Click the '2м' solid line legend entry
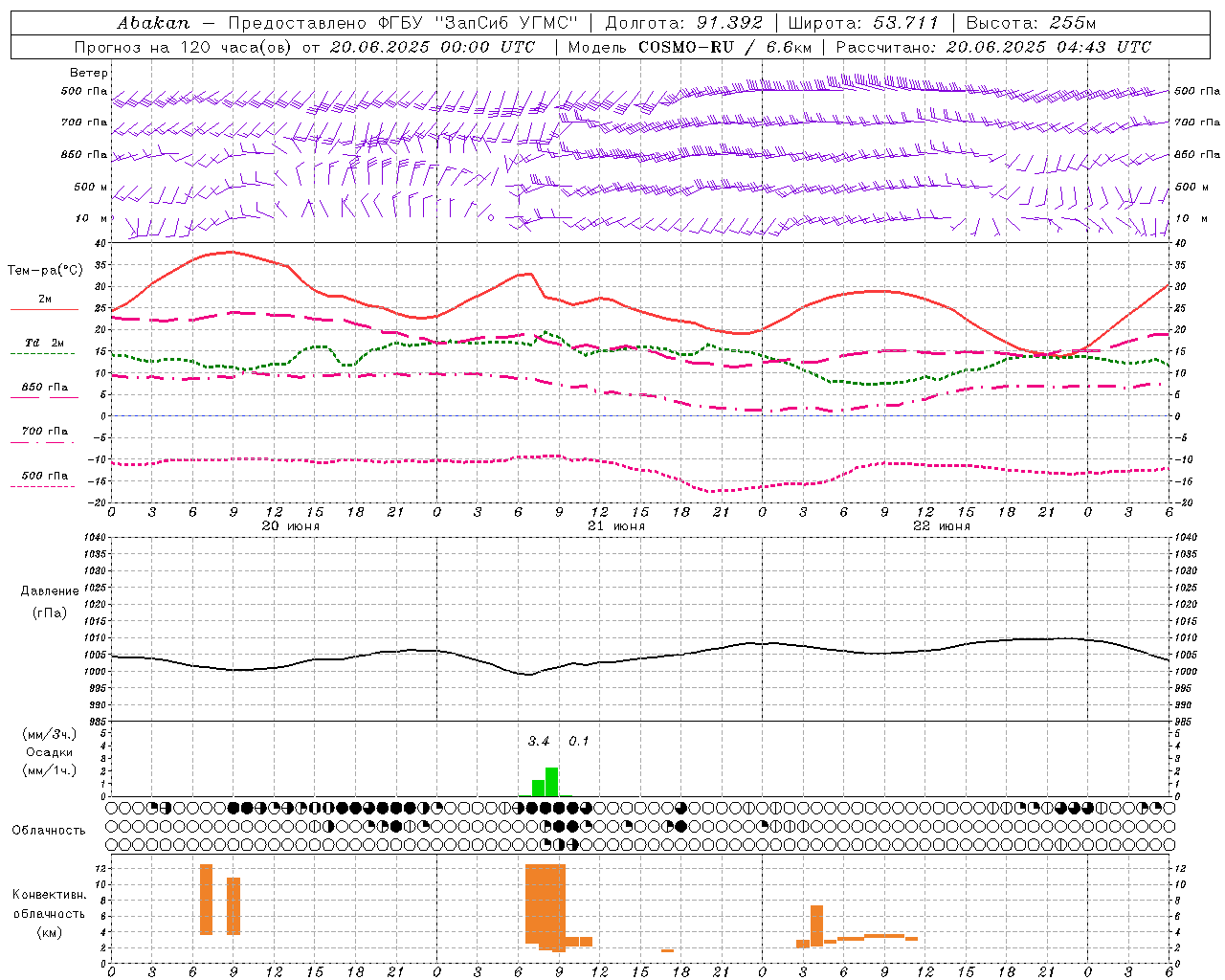 point(45,300)
